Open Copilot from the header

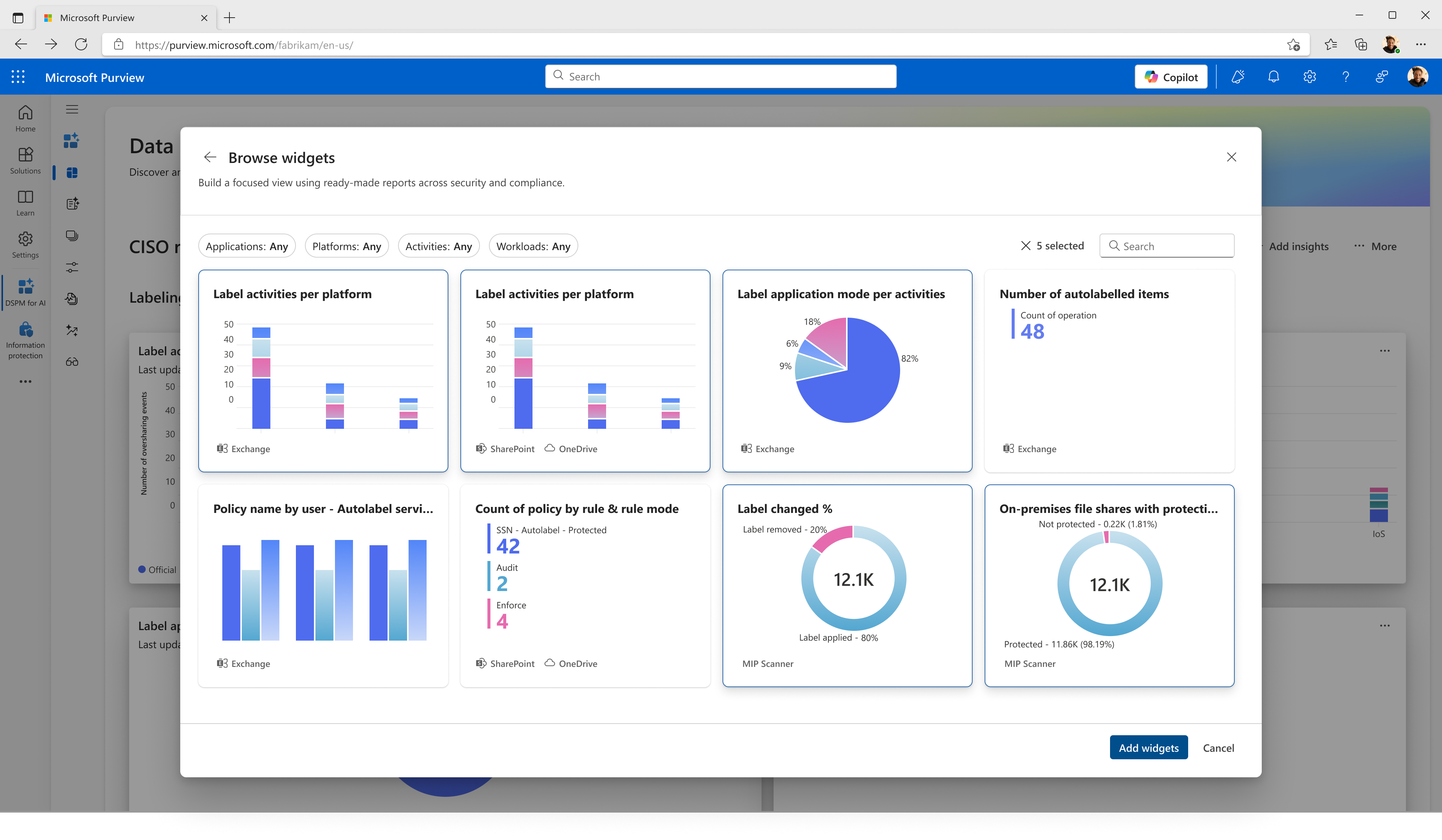(x=1171, y=77)
